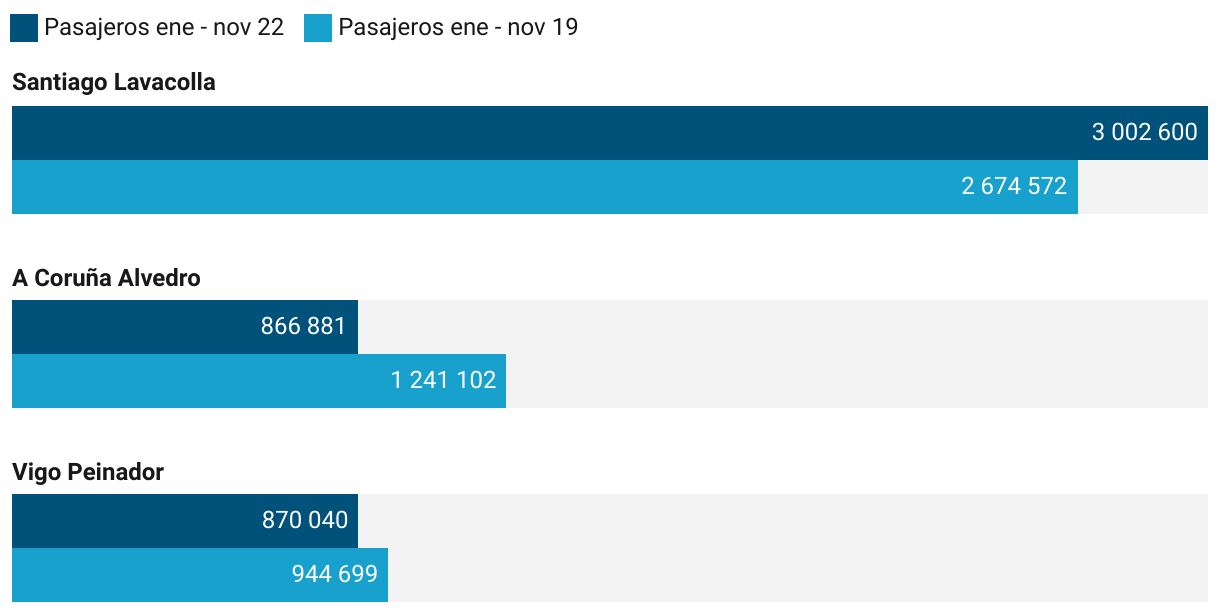The width and height of the screenshot is (1220, 614).
Task: Select the 'Pasajeros ene - nov 19' legend label
Action: [458, 28]
